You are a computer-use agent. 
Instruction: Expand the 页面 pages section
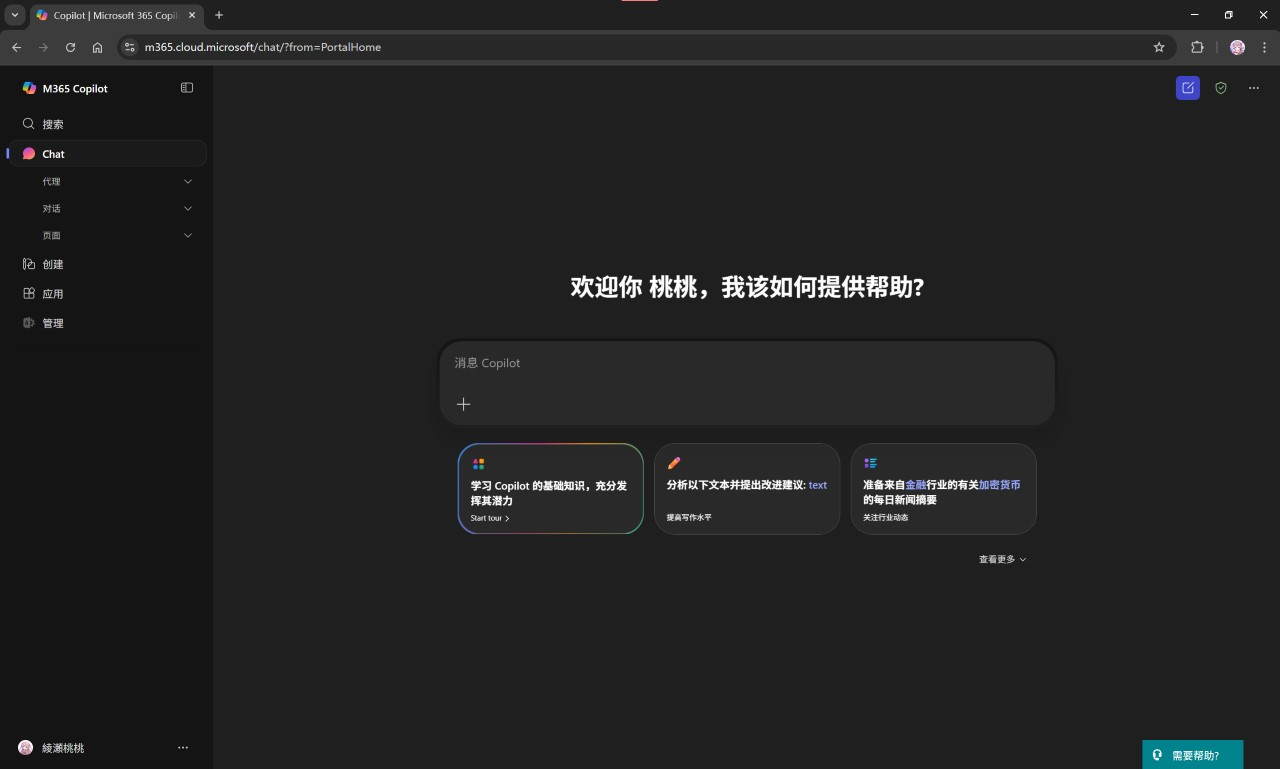click(188, 236)
